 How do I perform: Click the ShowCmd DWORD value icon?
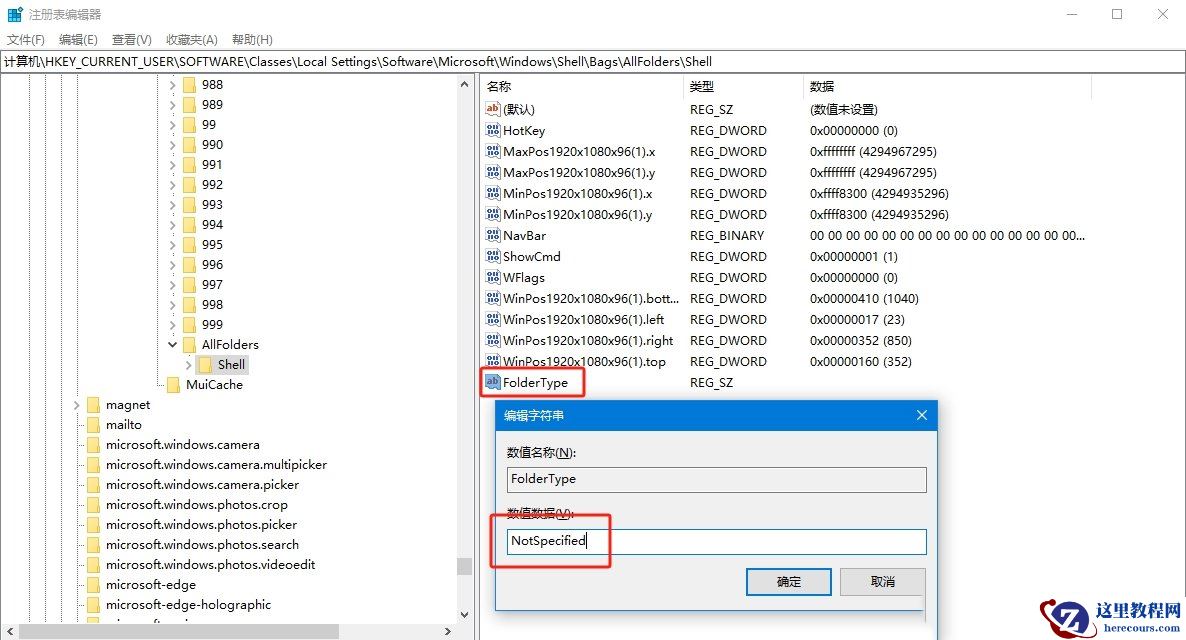[492, 256]
